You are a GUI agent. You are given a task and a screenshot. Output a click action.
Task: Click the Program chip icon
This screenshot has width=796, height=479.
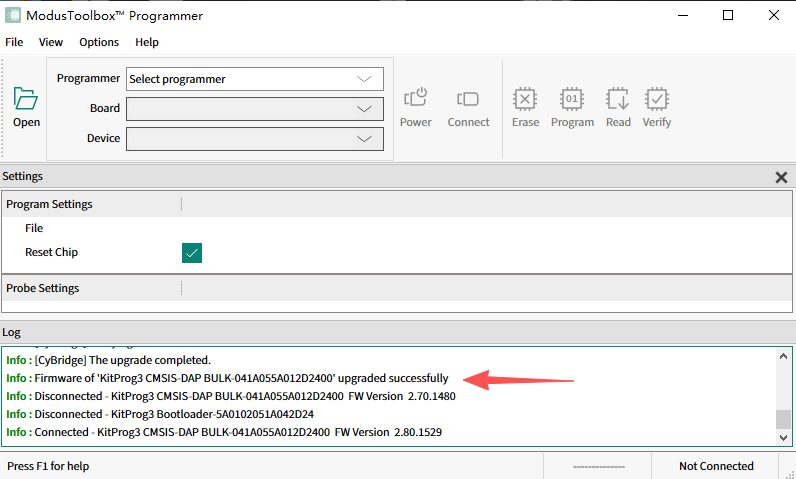pos(572,107)
